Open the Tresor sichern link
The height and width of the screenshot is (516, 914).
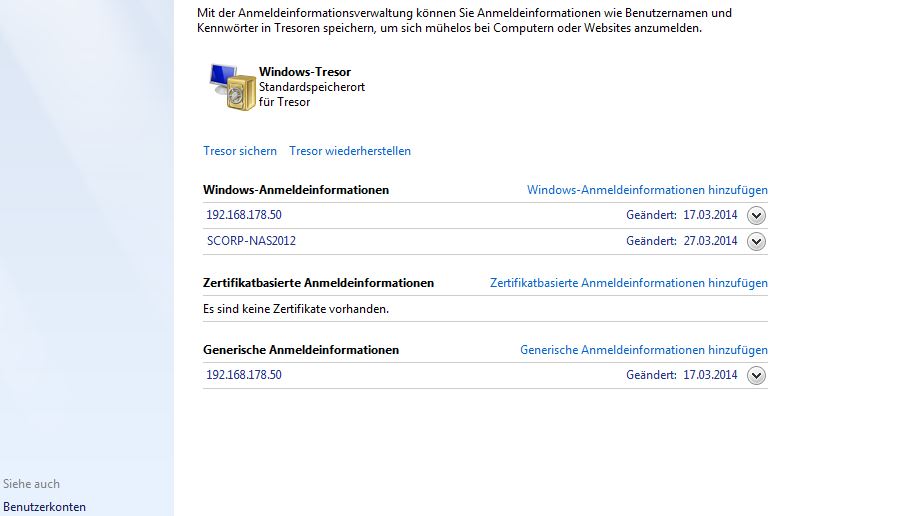pyautogui.click(x=240, y=151)
